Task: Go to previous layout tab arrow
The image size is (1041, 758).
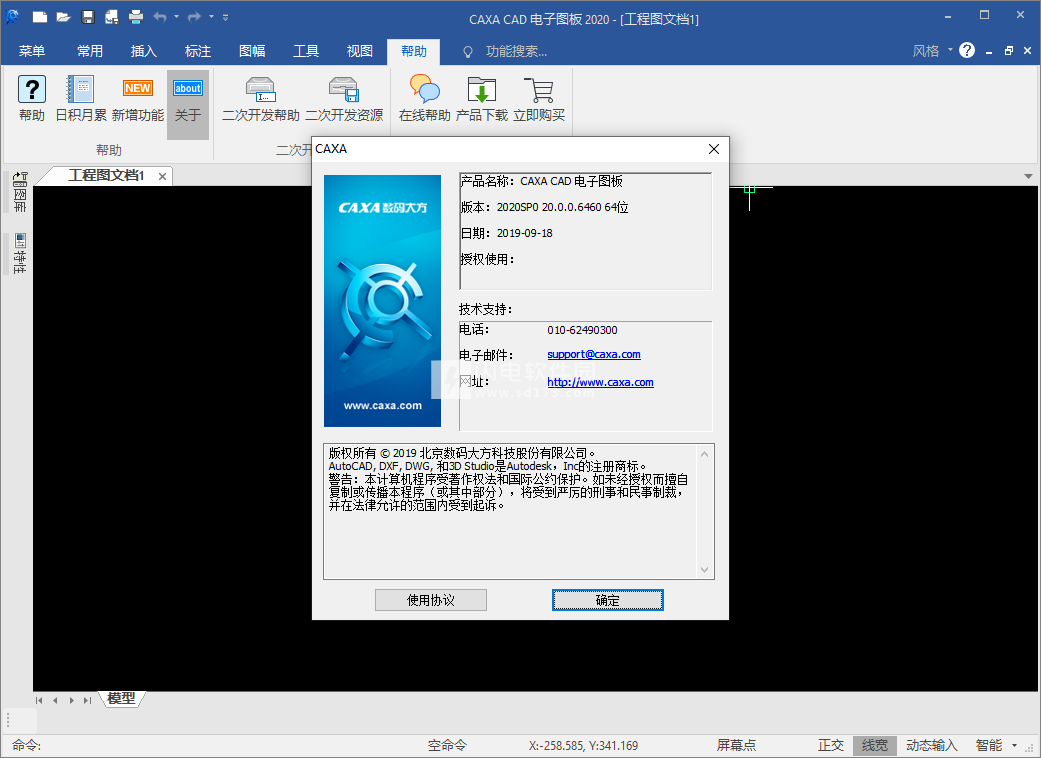Action: point(55,700)
